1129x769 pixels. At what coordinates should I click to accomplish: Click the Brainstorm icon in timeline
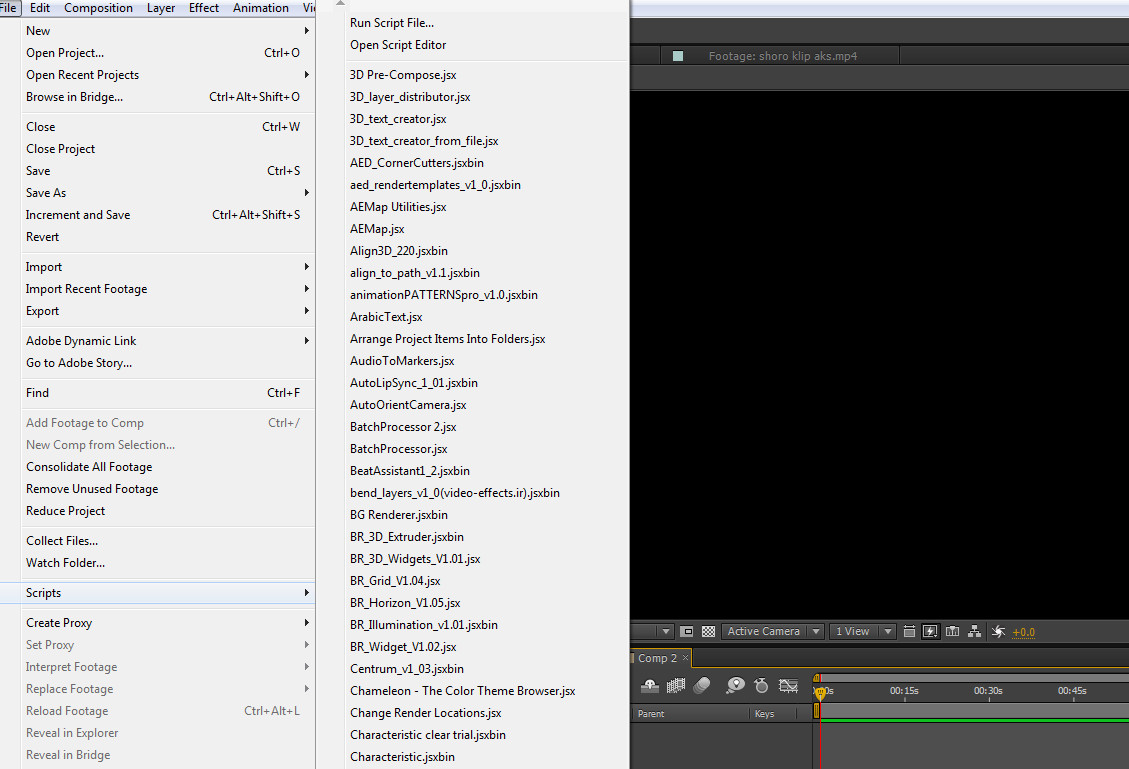(x=735, y=685)
